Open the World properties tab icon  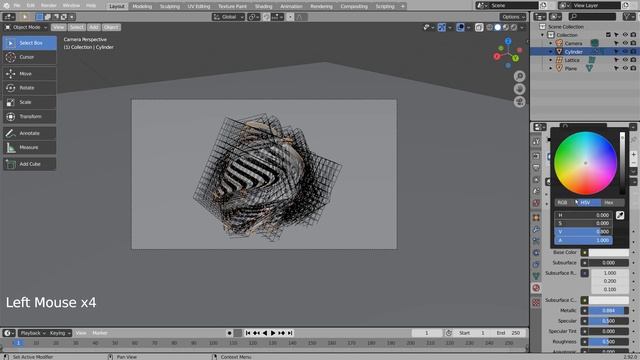click(x=536, y=203)
